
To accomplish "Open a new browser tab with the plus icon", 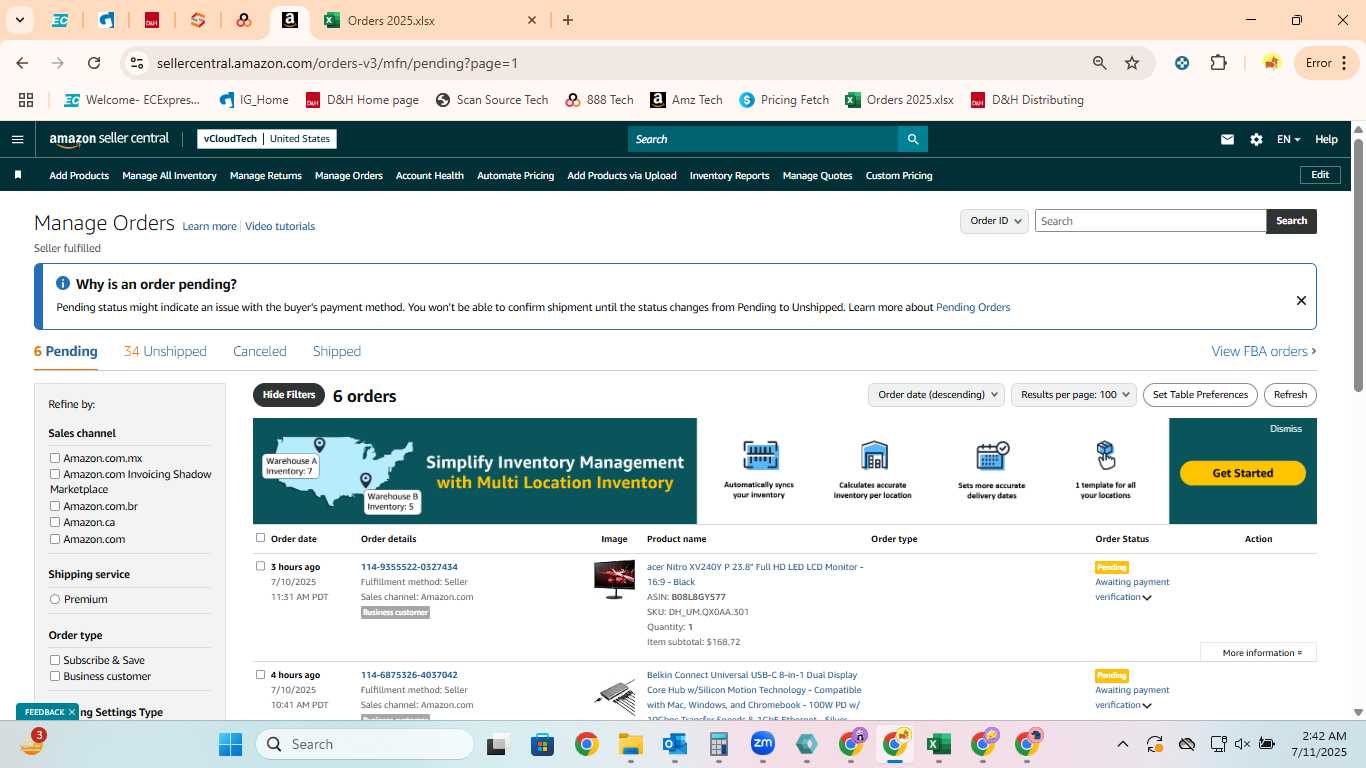I will [x=568, y=20].
